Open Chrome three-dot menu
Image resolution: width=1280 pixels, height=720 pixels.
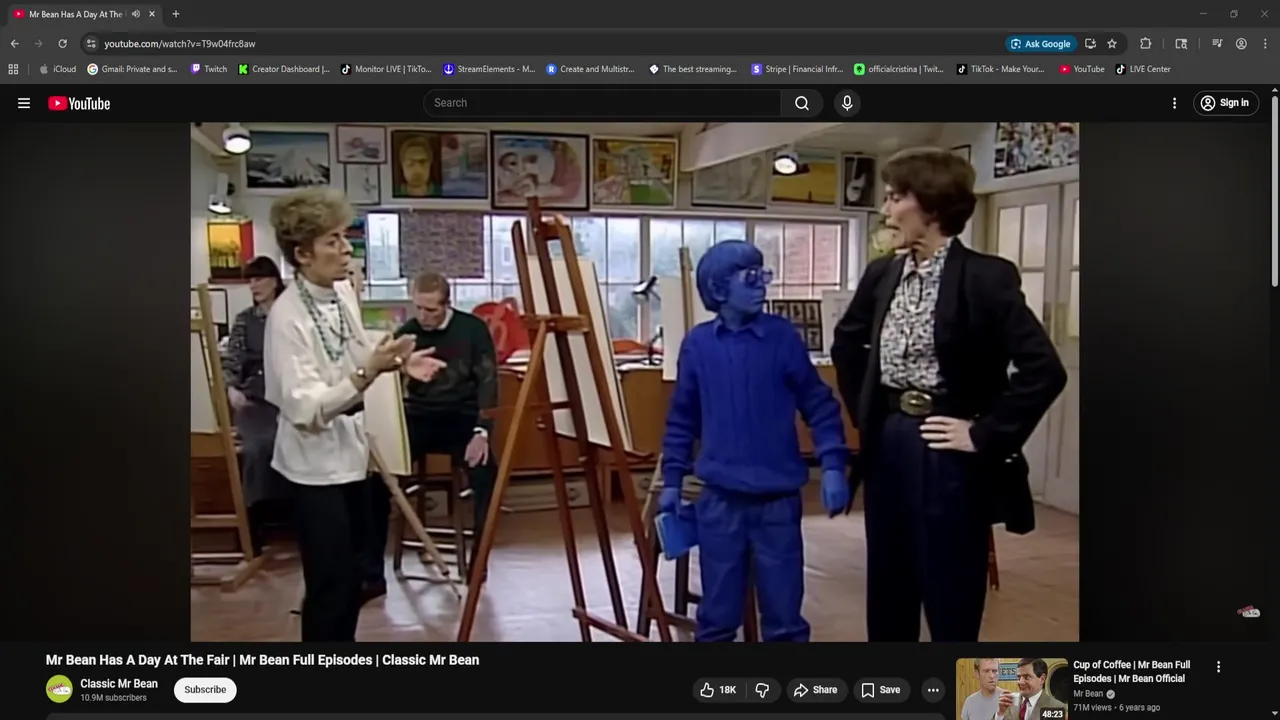click(x=1265, y=44)
